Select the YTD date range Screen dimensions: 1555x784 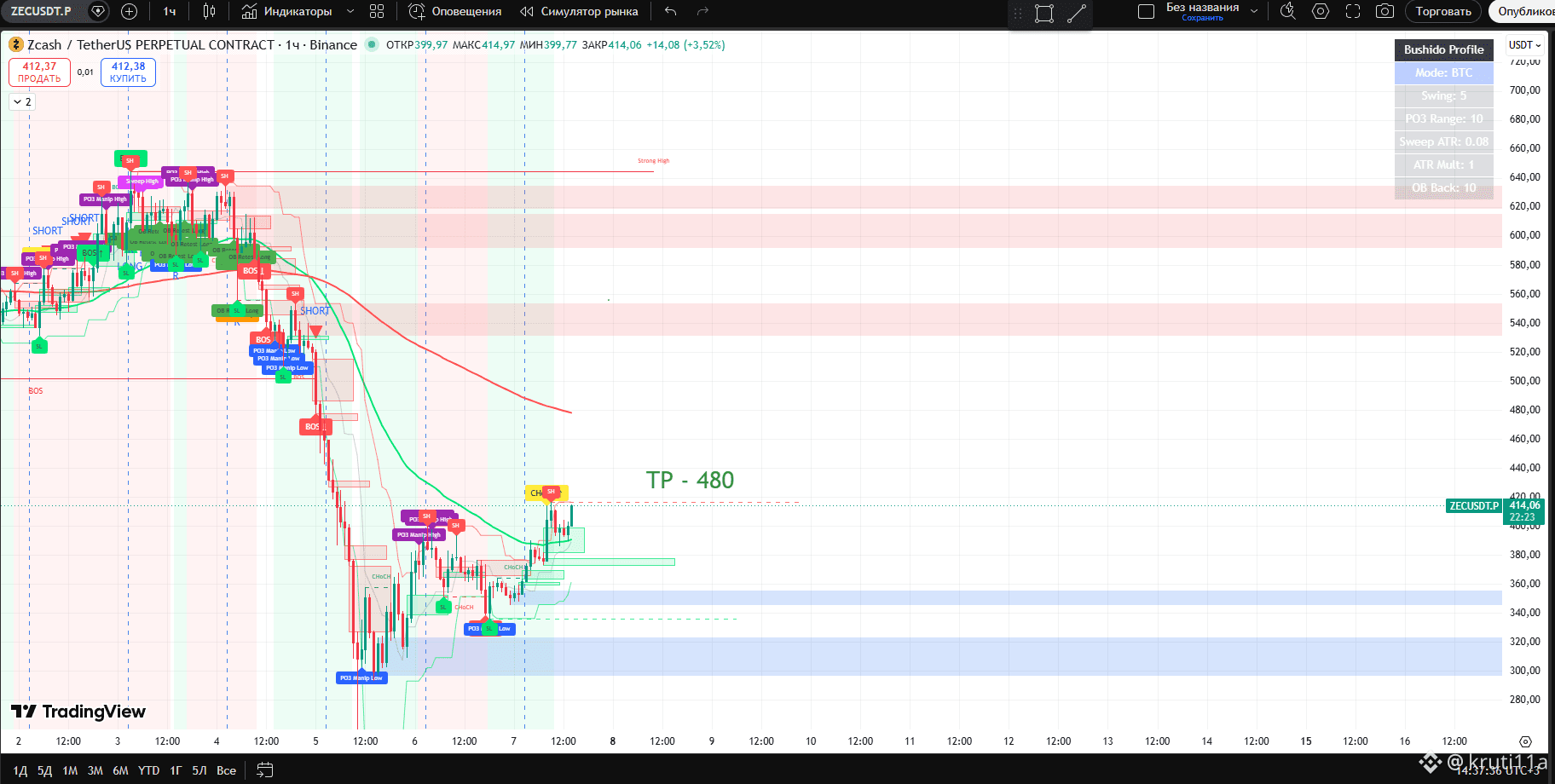[149, 770]
